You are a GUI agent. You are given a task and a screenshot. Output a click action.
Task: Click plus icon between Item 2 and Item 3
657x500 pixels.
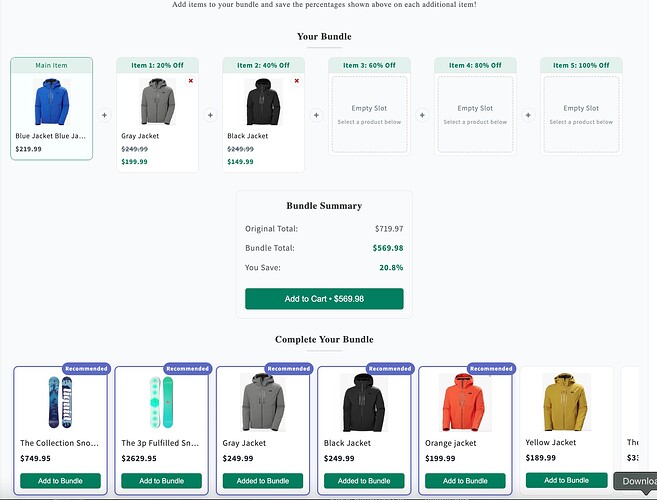click(316, 115)
